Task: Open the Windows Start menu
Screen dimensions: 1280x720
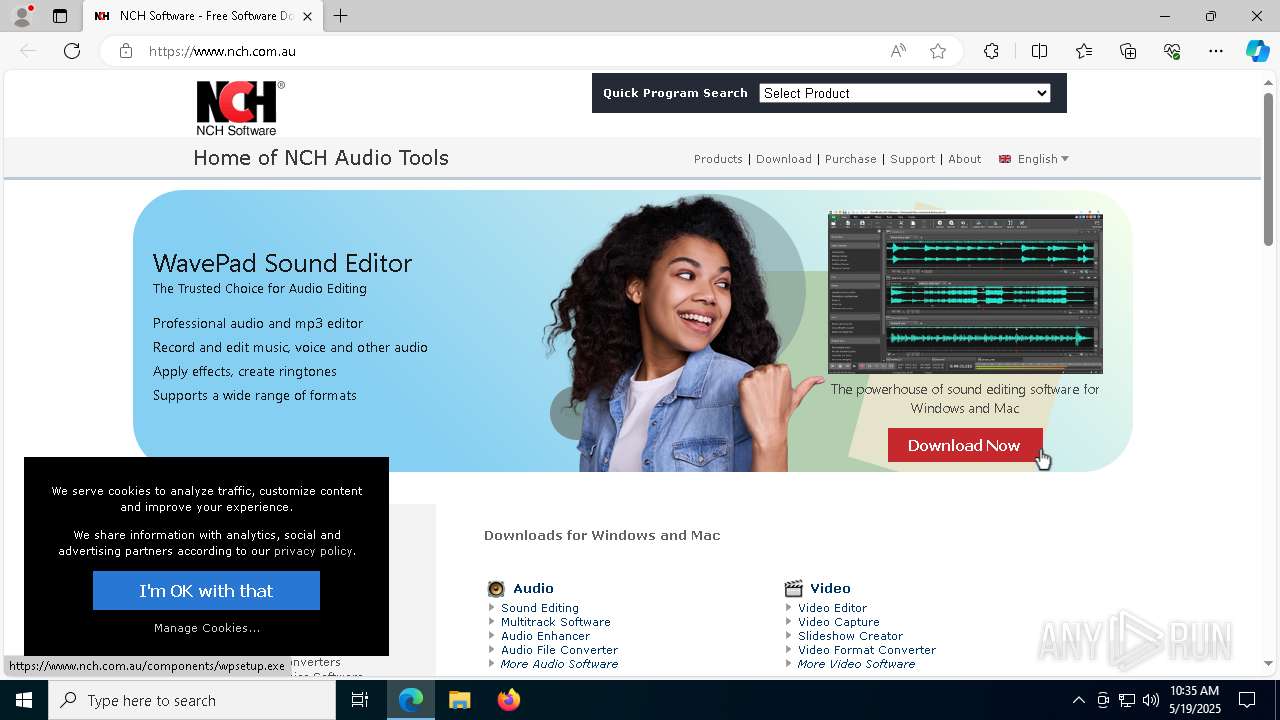Action: 24,700
